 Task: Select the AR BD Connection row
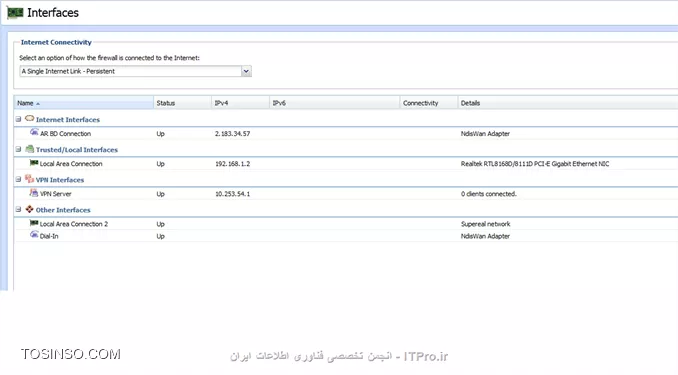(346, 134)
